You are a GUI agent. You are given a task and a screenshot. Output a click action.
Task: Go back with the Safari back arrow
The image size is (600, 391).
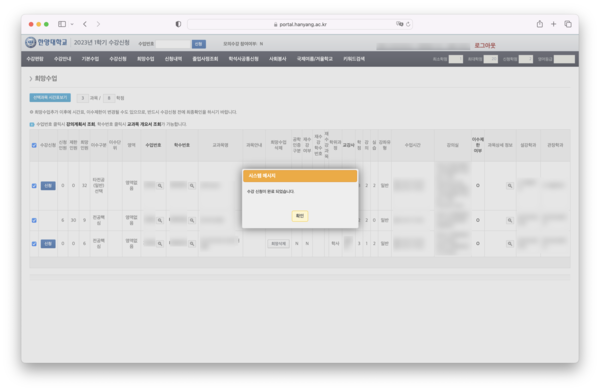[85, 24]
